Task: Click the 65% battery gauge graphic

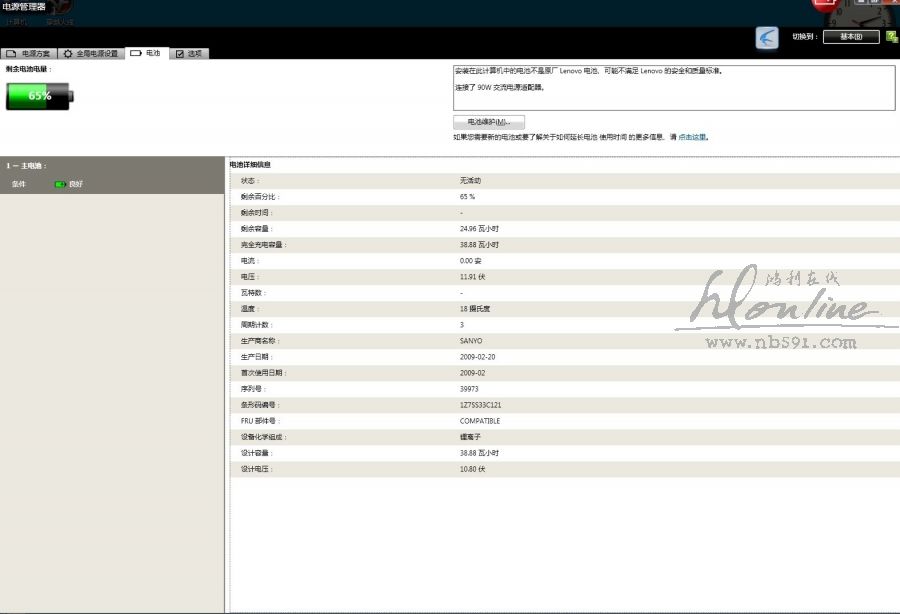Action: [x=40, y=96]
